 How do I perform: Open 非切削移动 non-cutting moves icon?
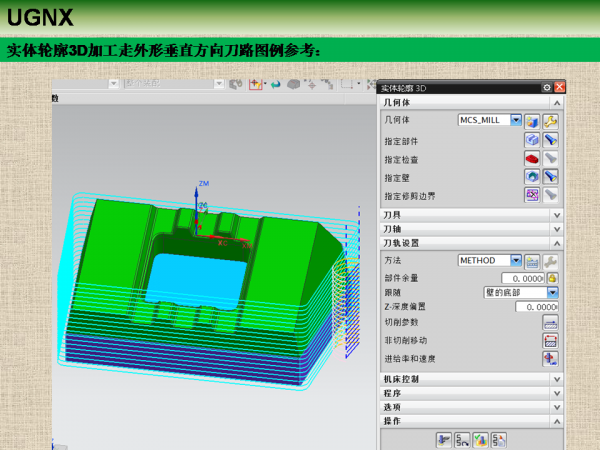tap(550, 341)
